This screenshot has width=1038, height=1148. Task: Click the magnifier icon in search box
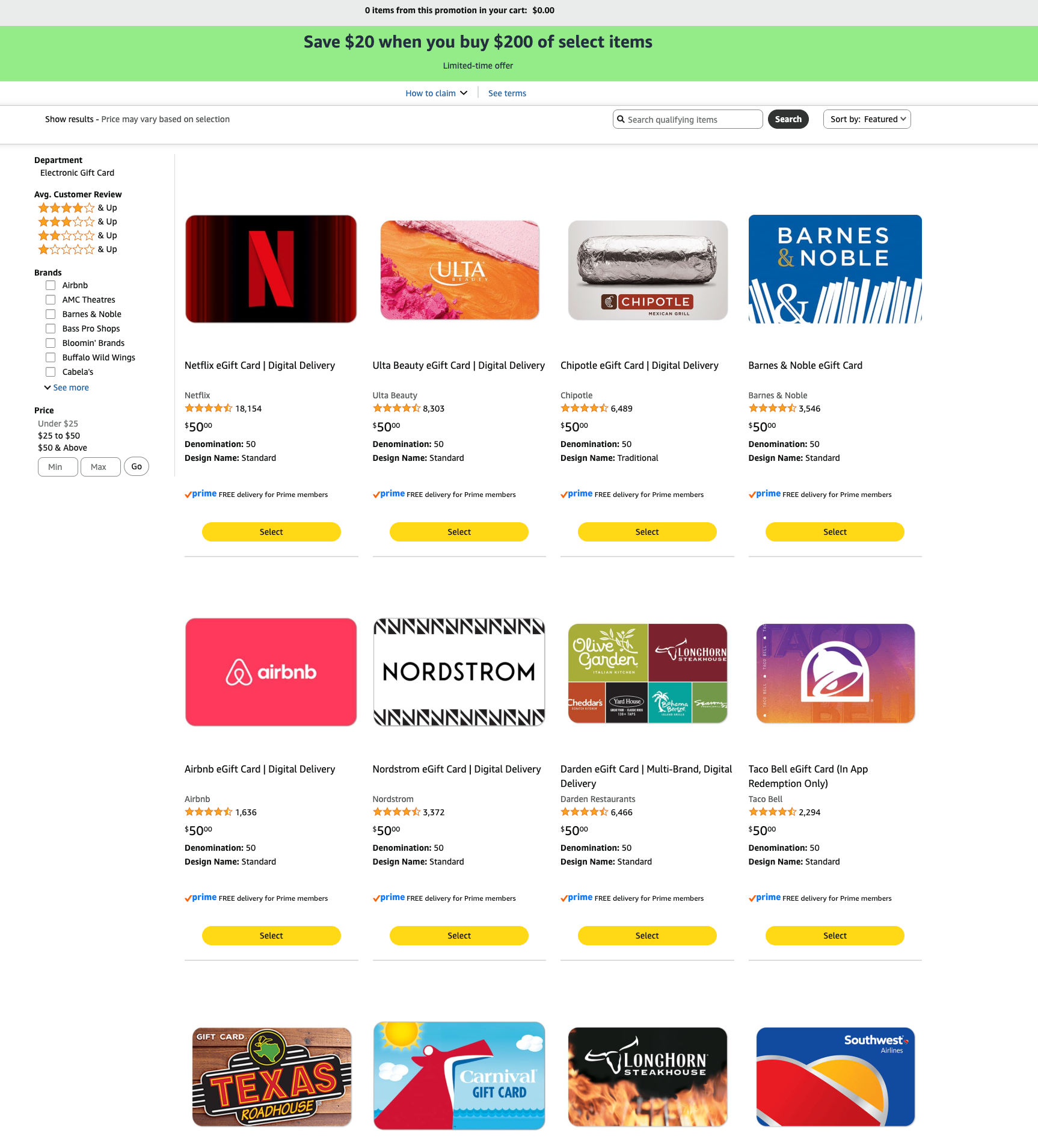click(621, 119)
